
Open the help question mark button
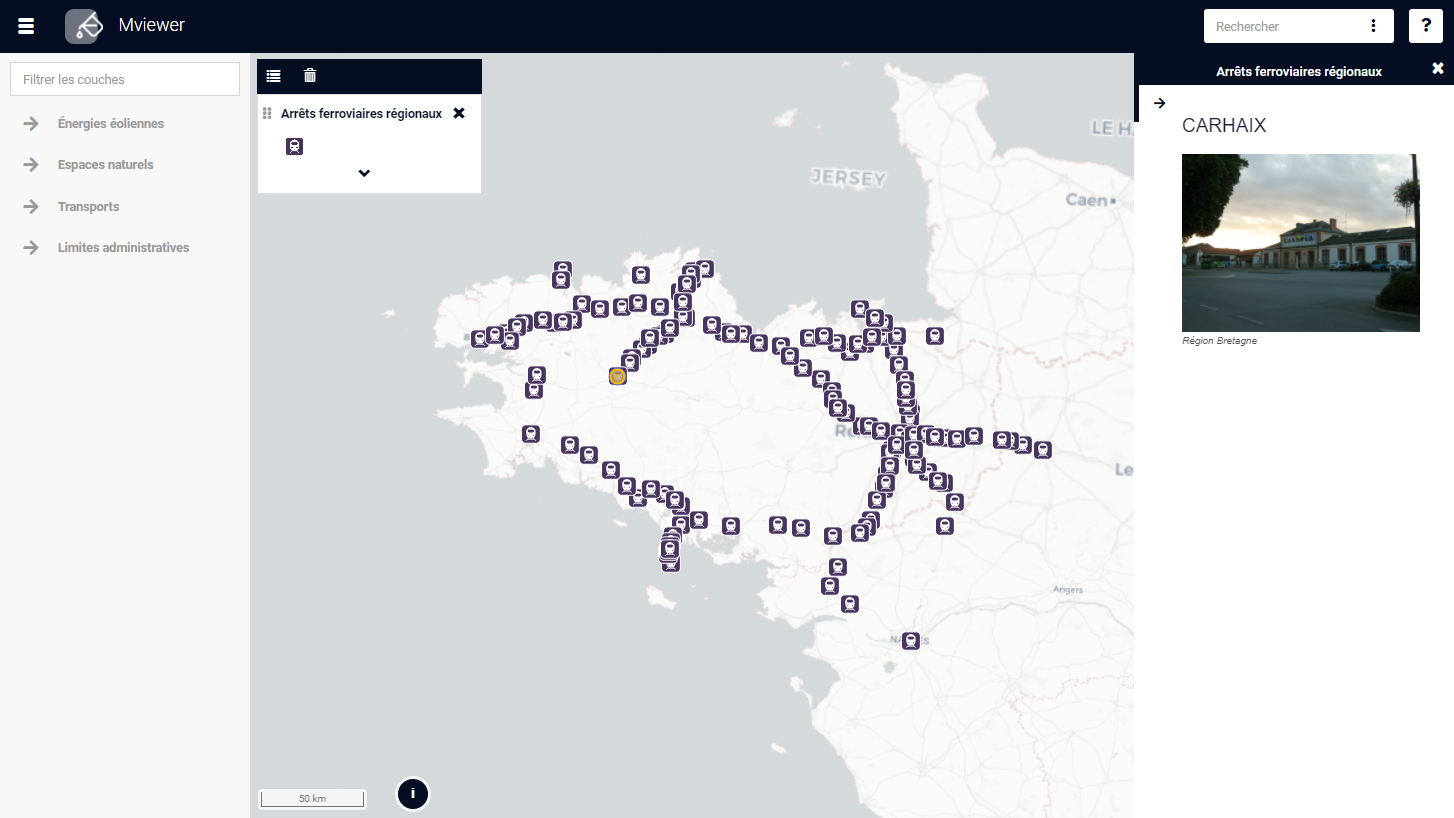click(1425, 26)
